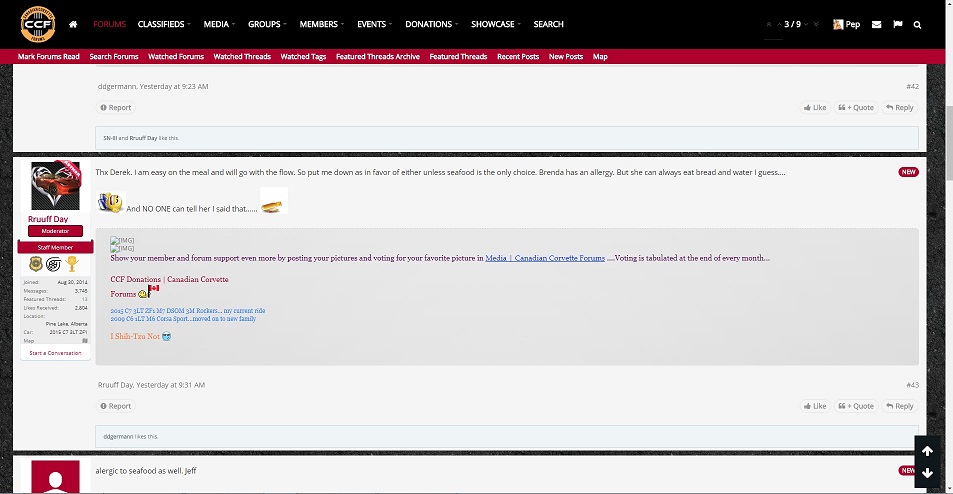Open Rruuff Day's avatar image
The height and width of the screenshot is (494, 953).
click(55, 186)
